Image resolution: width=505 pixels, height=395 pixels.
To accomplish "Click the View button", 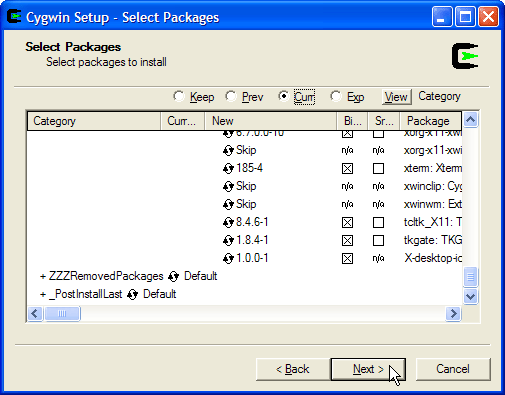I will [x=396, y=97].
